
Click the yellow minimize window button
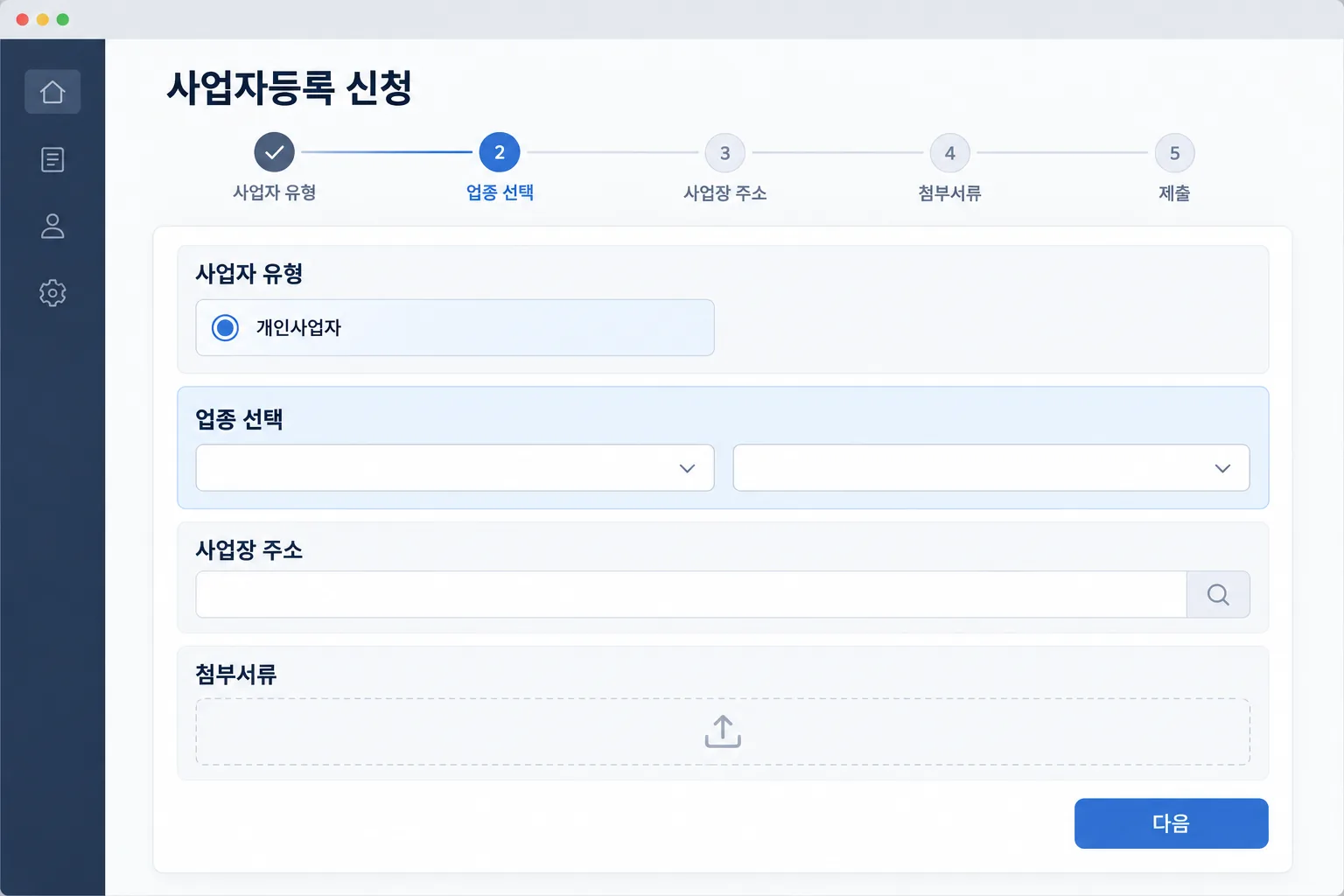tap(43, 19)
